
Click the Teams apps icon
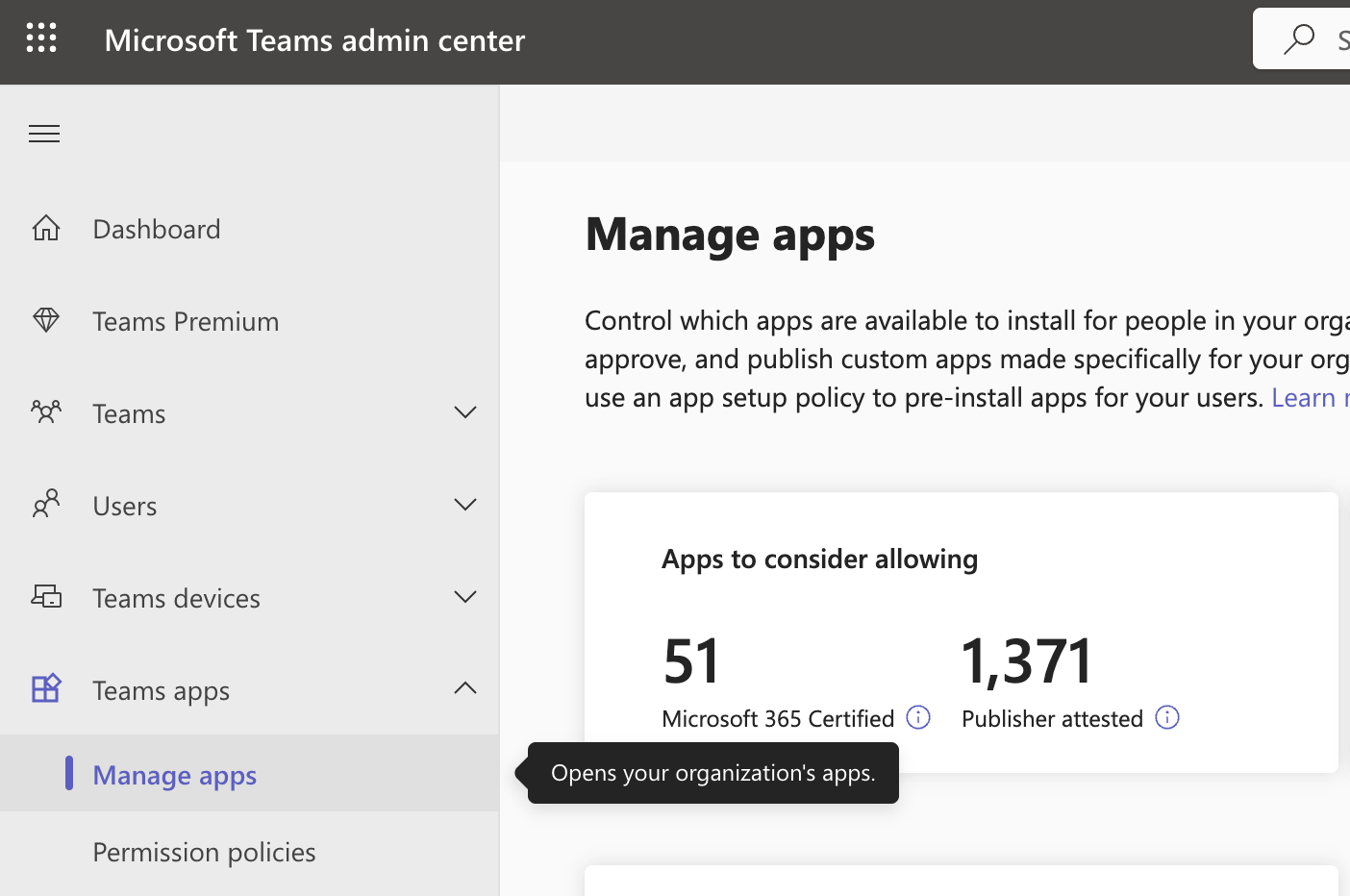46,688
